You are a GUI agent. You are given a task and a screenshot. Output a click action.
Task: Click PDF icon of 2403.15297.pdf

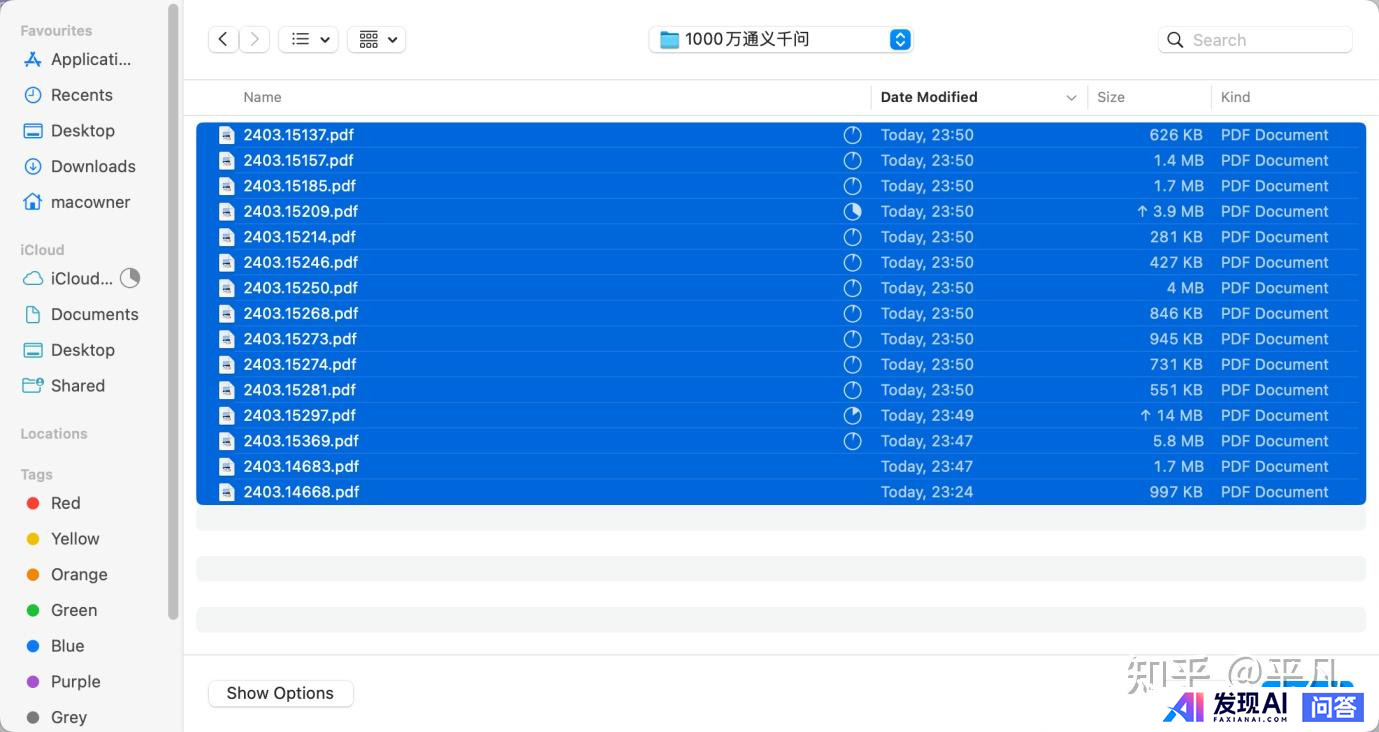pos(227,415)
